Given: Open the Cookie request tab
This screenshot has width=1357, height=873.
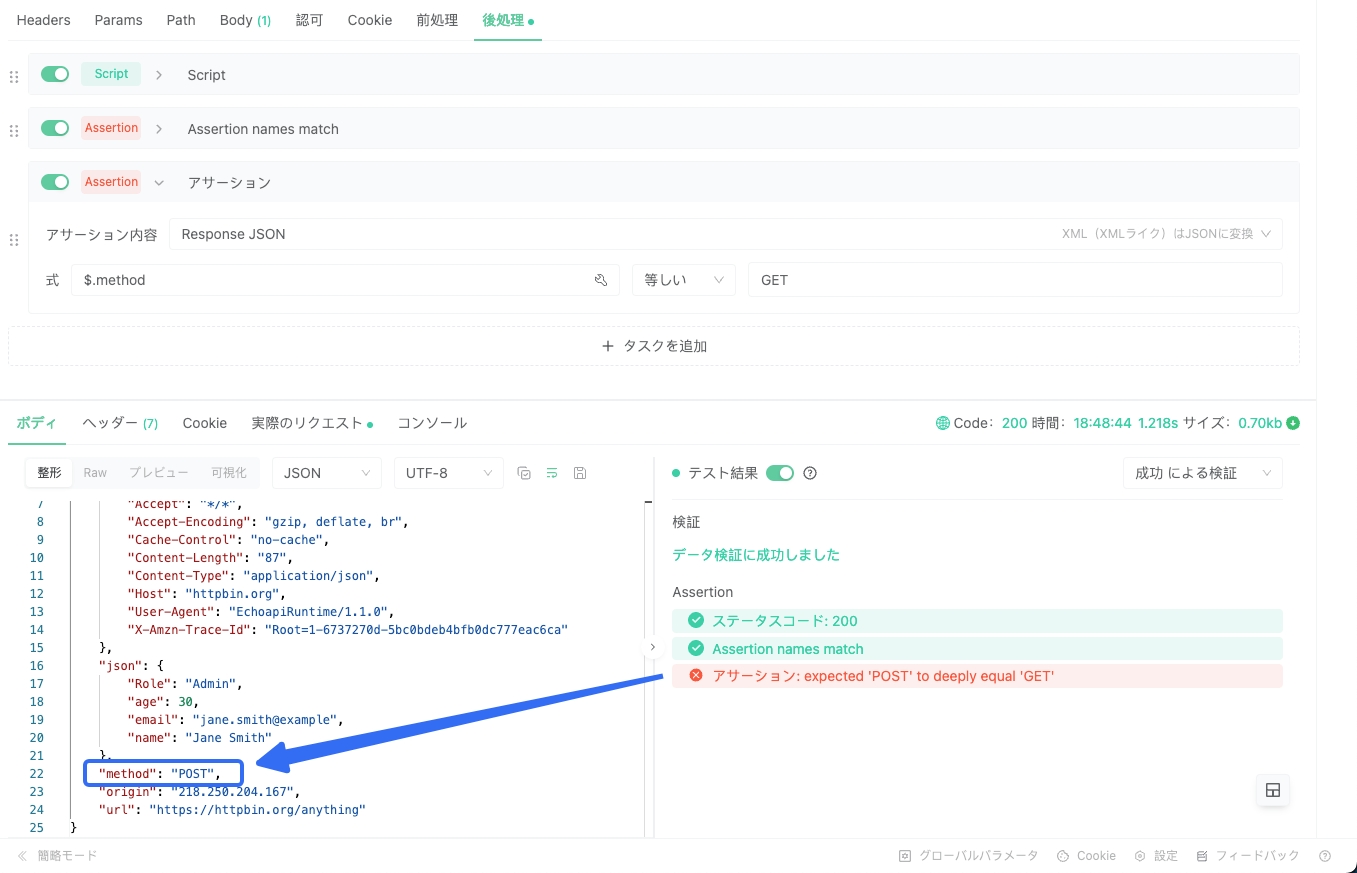Looking at the screenshot, I should [x=370, y=20].
